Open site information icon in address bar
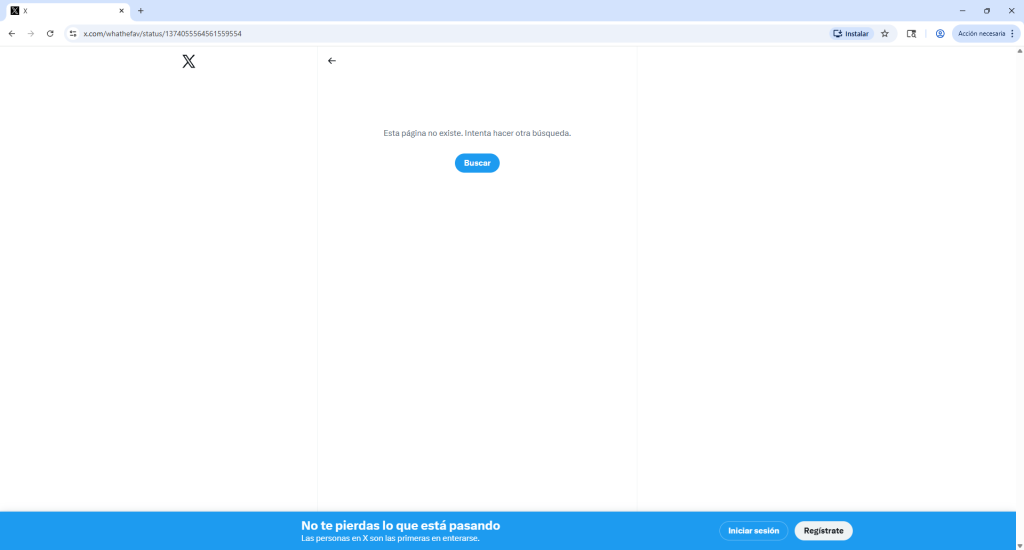The width and height of the screenshot is (1024, 550). (x=73, y=33)
